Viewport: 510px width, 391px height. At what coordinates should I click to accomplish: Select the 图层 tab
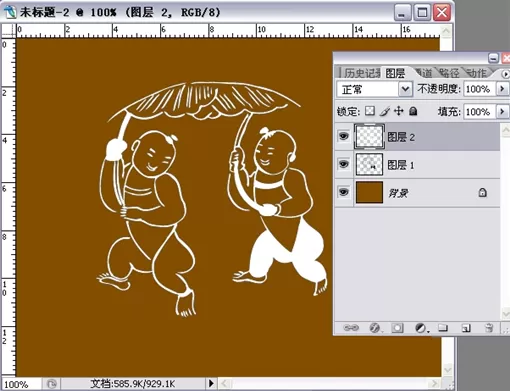(395, 73)
